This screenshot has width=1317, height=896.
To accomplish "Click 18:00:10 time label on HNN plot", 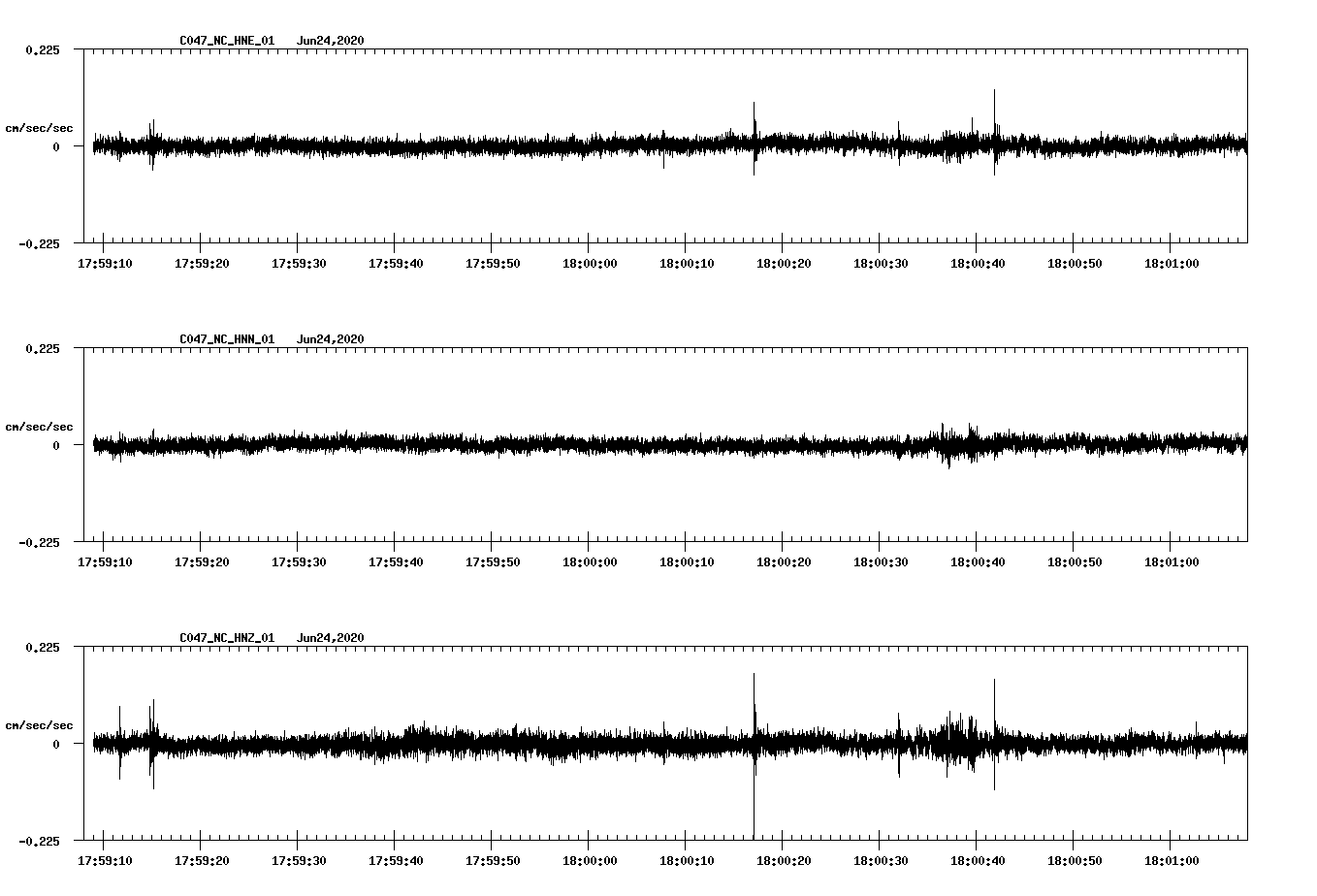I will pos(687,562).
